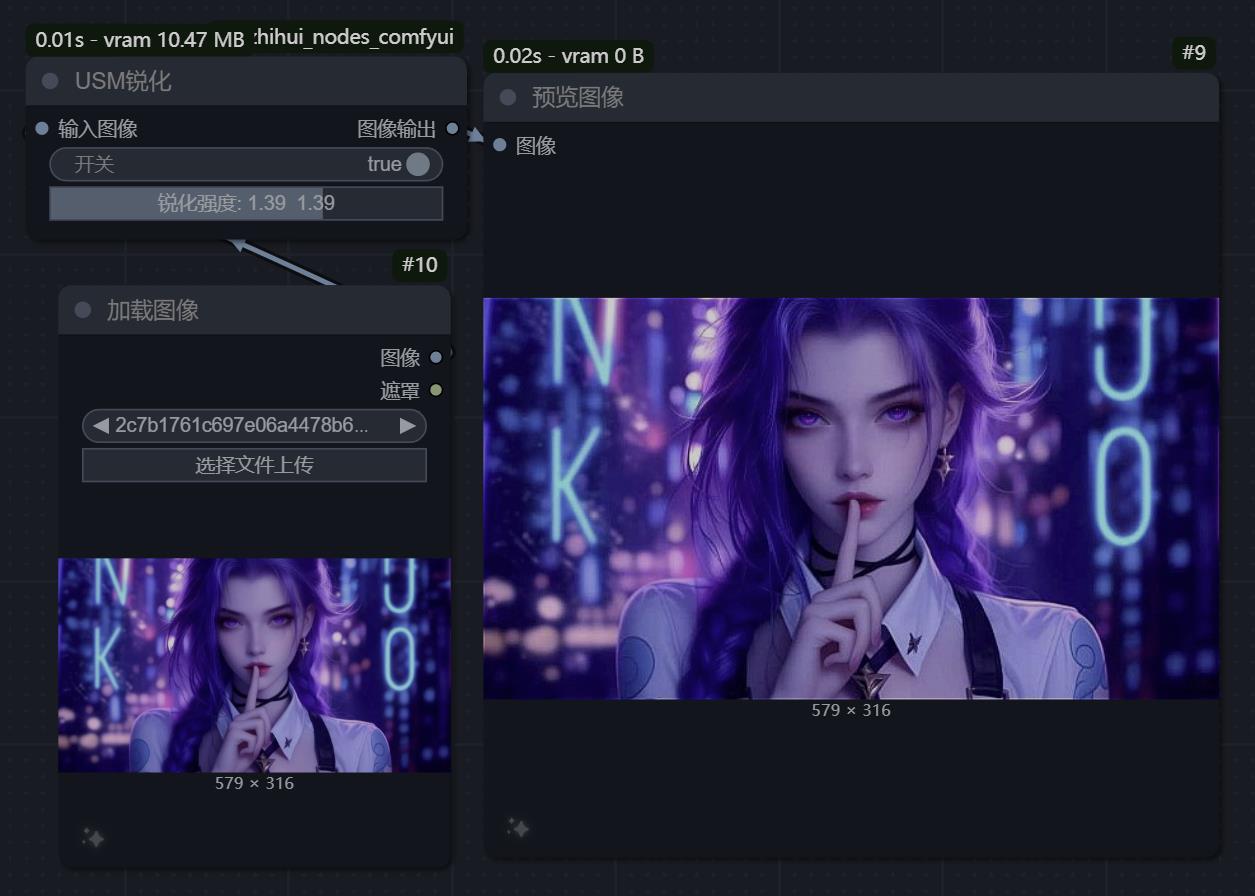Click the #10 node badge
Viewport: 1255px width, 896px height.
[420, 265]
